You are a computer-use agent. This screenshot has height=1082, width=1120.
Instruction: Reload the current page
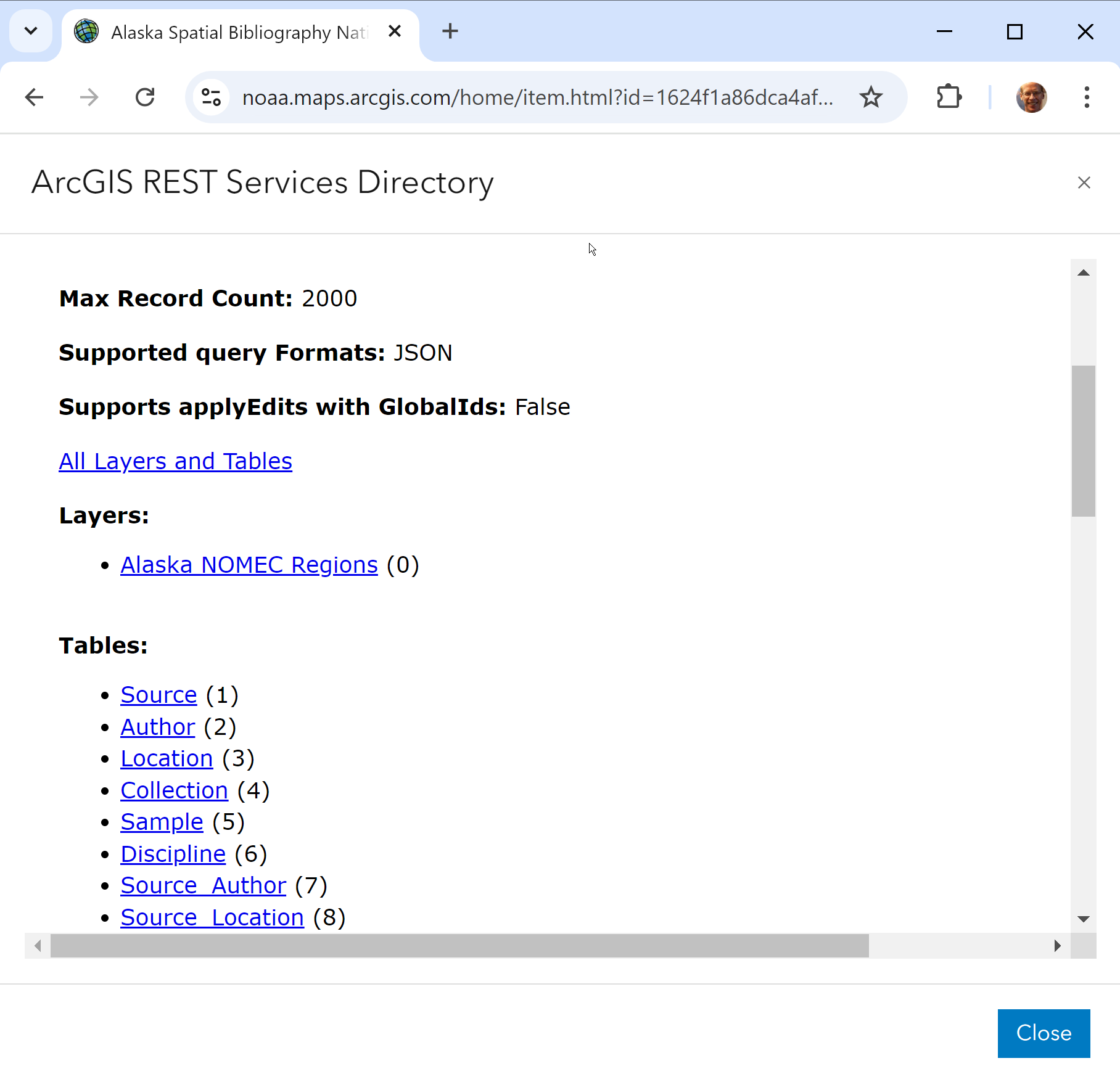click(x=146, y=97)
